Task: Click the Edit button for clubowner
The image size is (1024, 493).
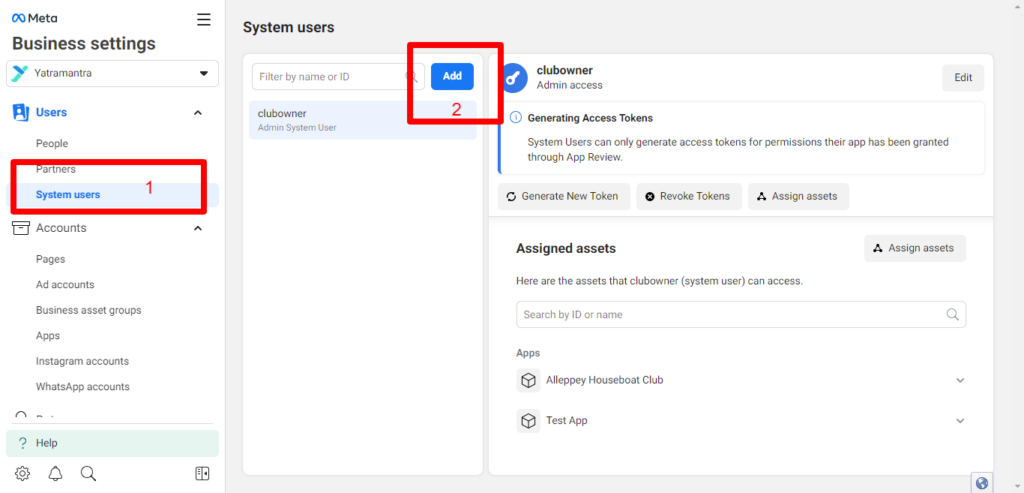Action: [x=963, y=78]
